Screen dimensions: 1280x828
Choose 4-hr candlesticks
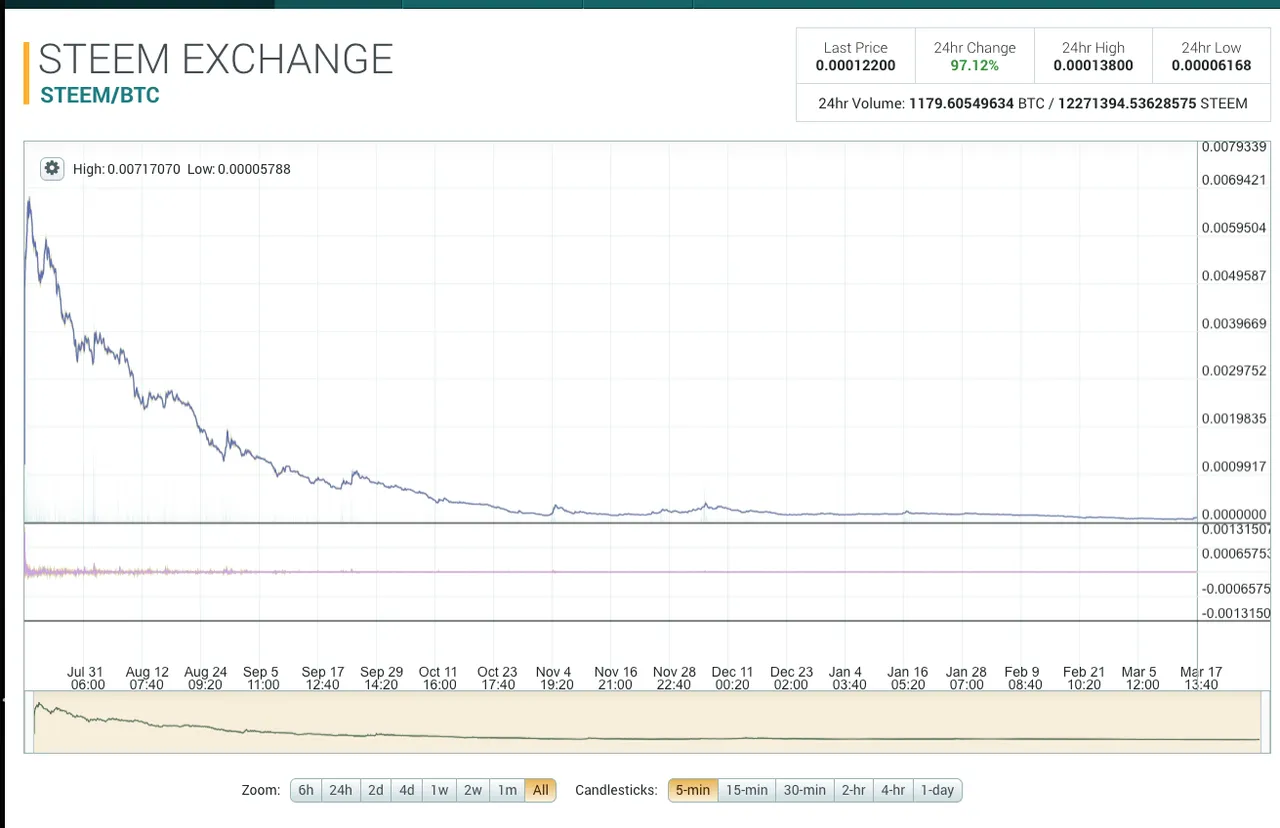(x=893, y=790)
